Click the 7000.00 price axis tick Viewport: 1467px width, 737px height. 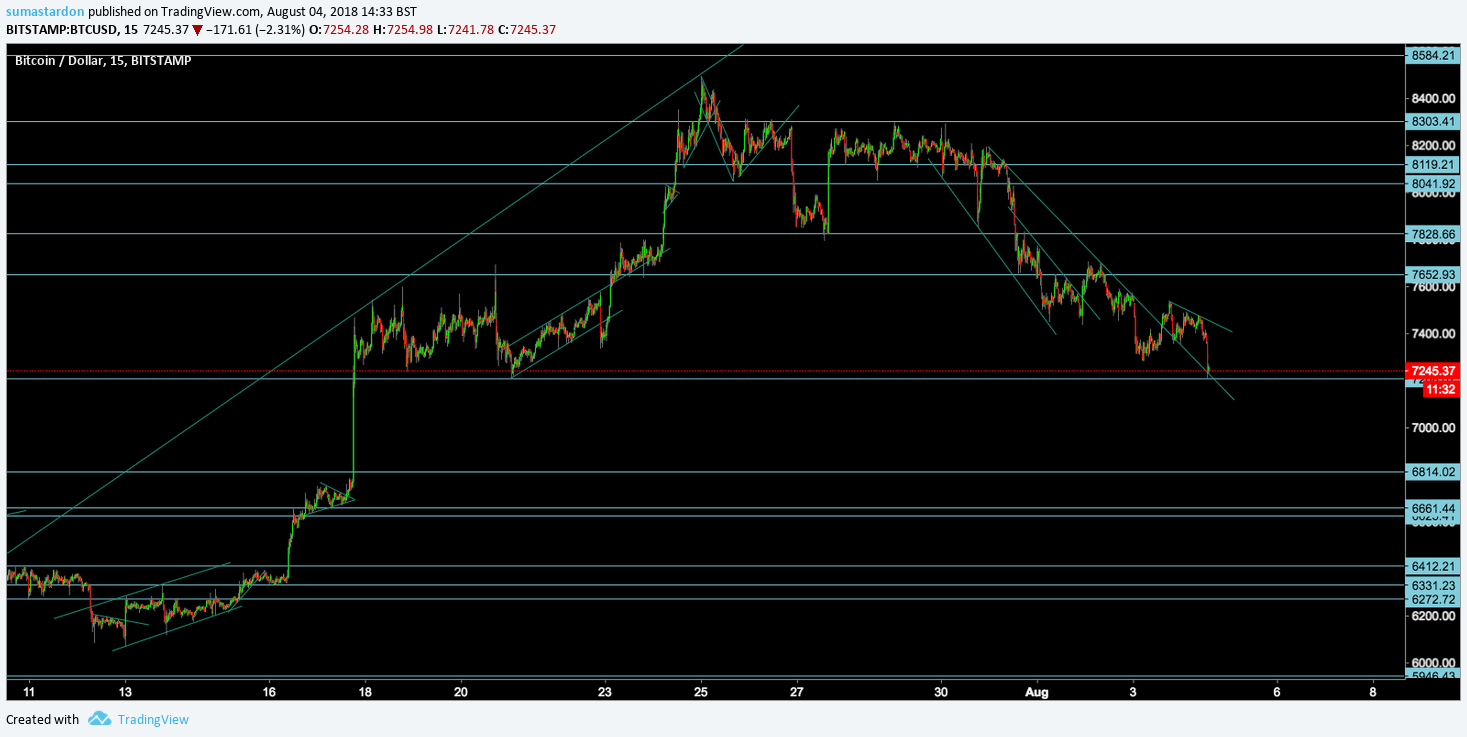(1432, 427)
